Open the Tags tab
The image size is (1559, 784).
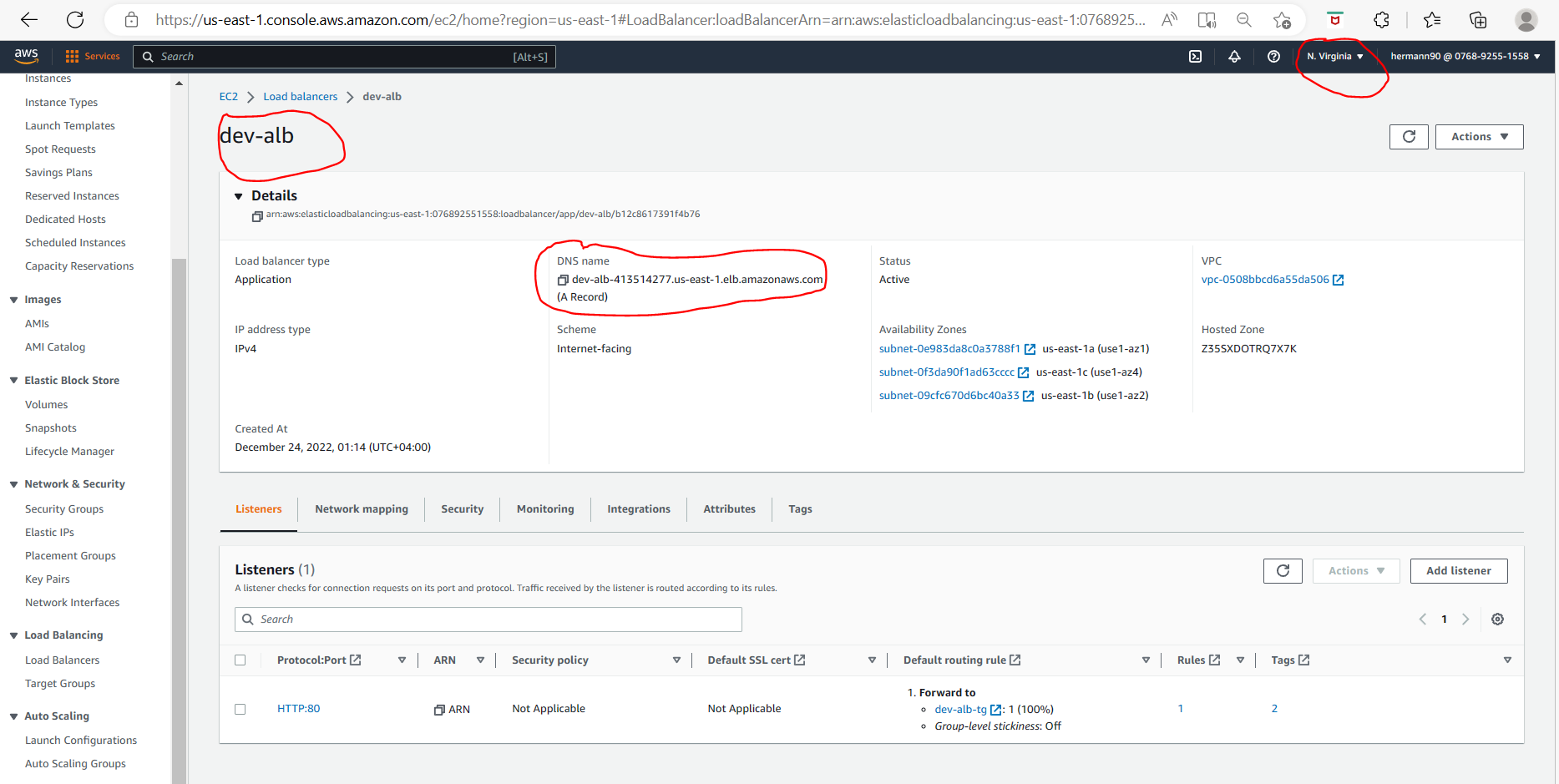tap(800, 509)
